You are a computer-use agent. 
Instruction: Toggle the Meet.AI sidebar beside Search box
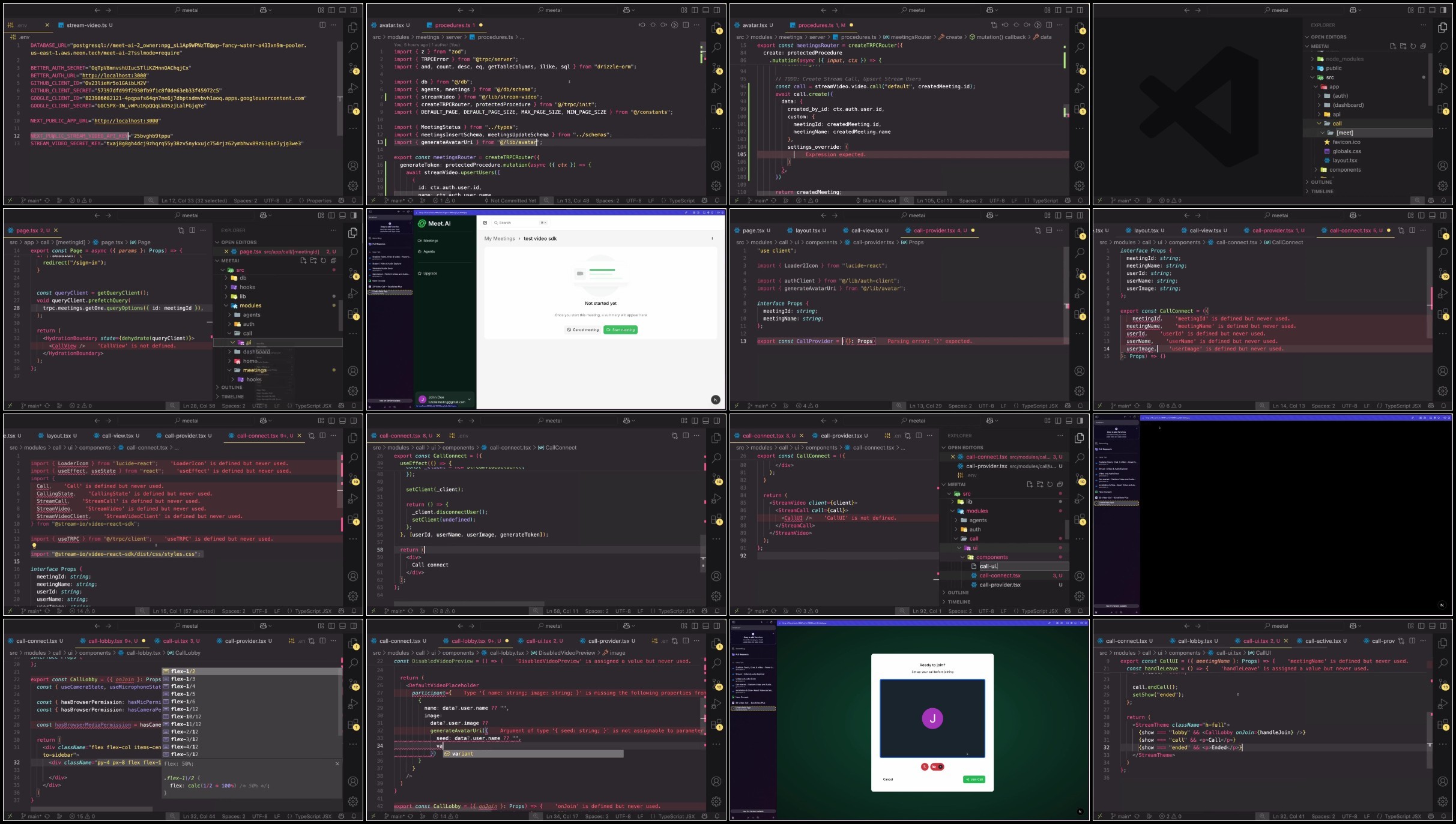coord(485,223)
